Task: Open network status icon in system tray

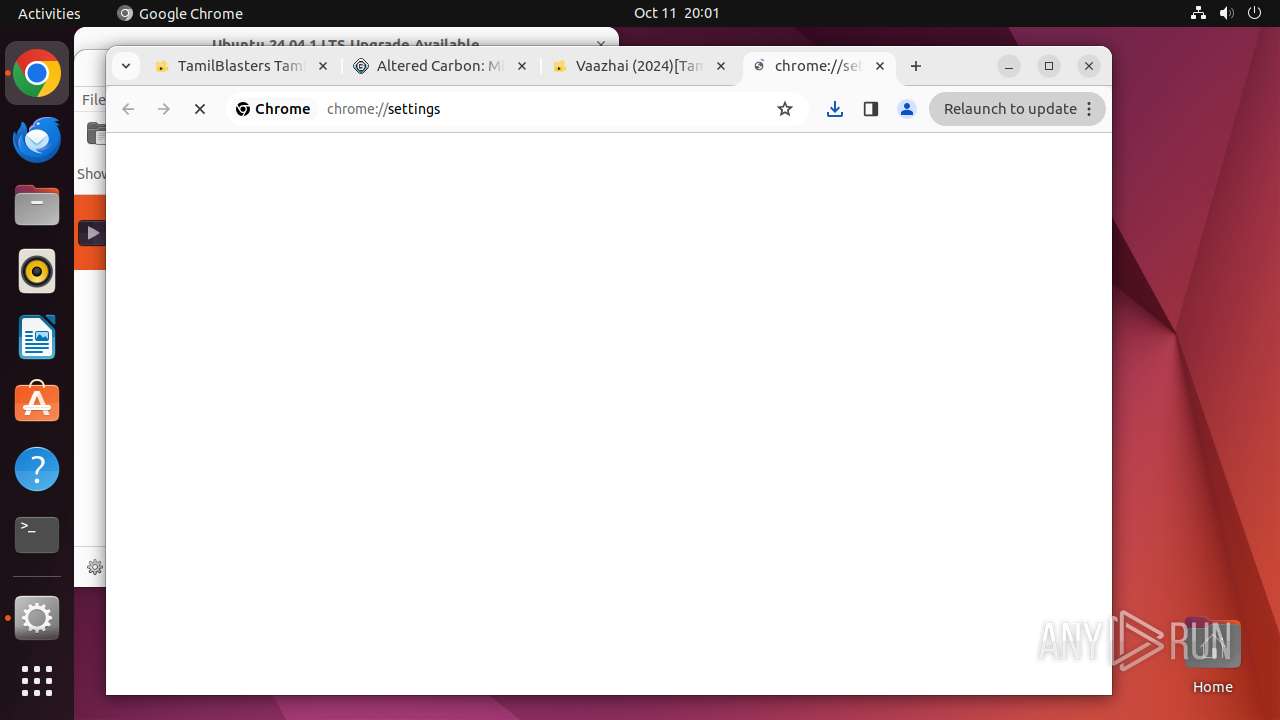Action: coord(1199,13)
